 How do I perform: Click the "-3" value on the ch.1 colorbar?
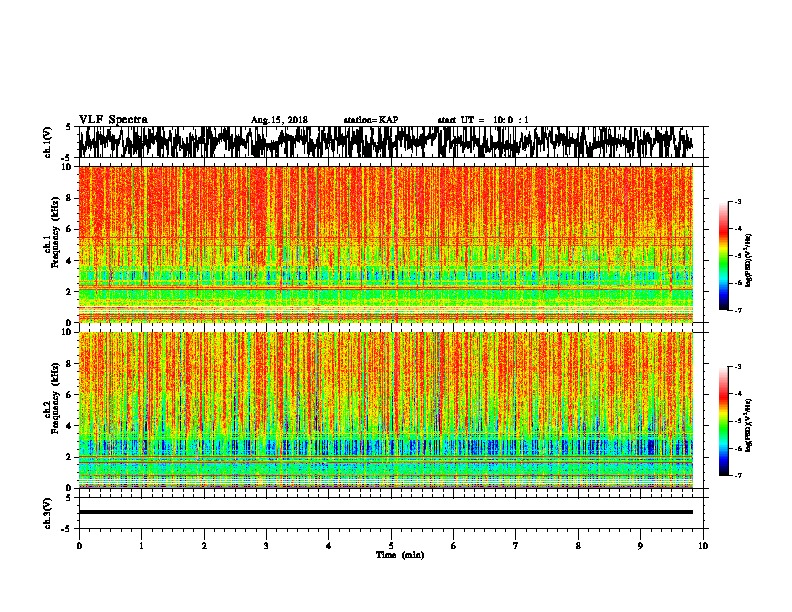tap(738, 202)
